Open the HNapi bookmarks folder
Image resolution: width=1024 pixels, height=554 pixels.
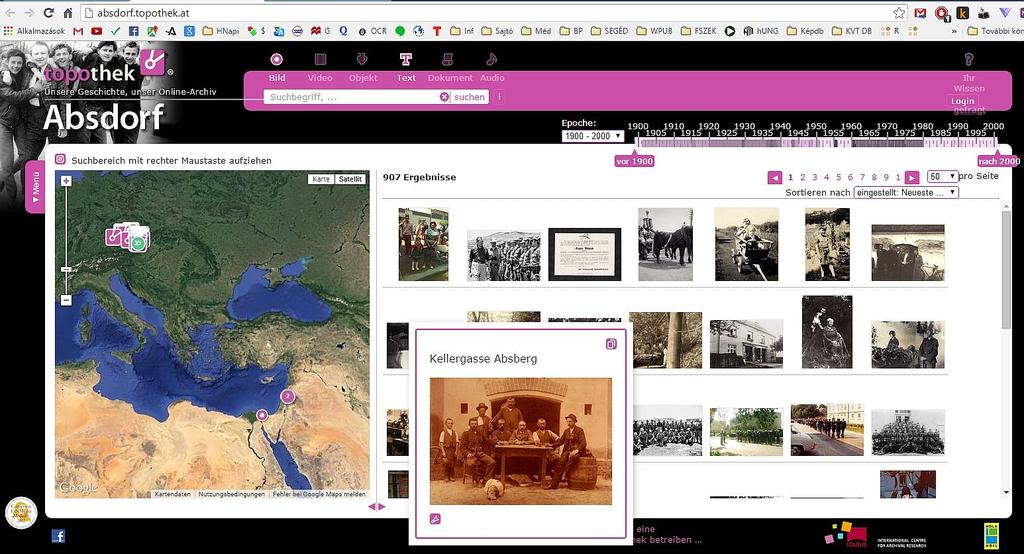point(221,31)
